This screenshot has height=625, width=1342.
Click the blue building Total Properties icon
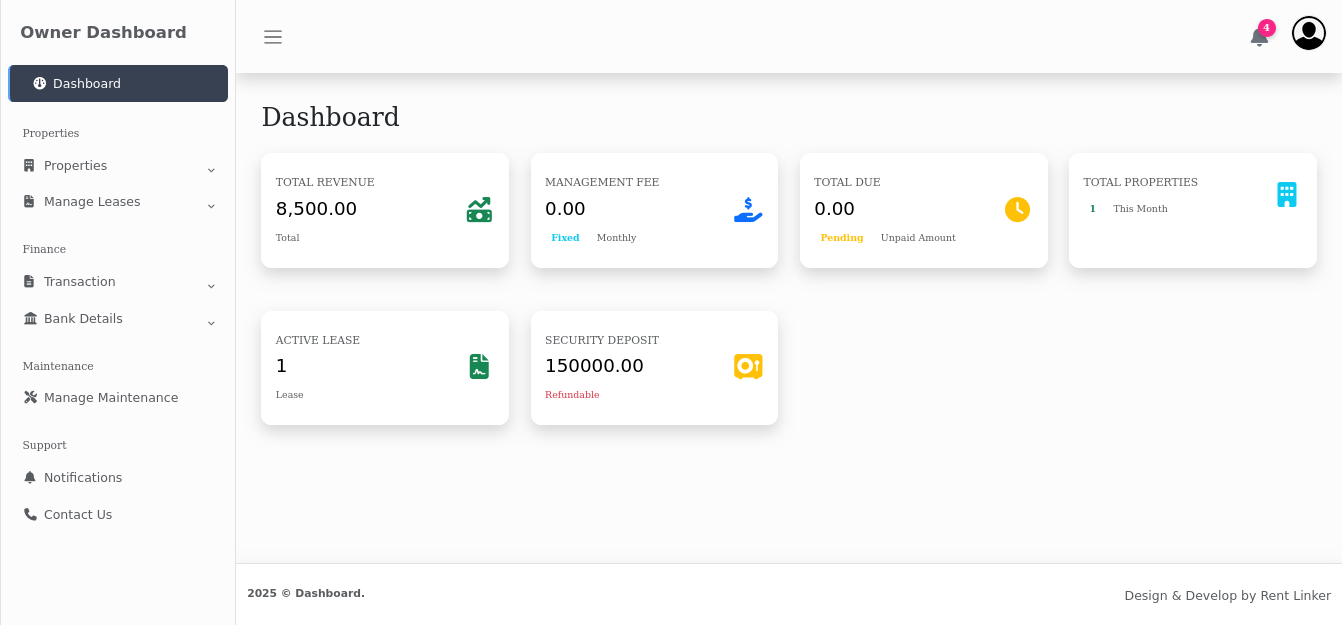tap(1286, 194)
